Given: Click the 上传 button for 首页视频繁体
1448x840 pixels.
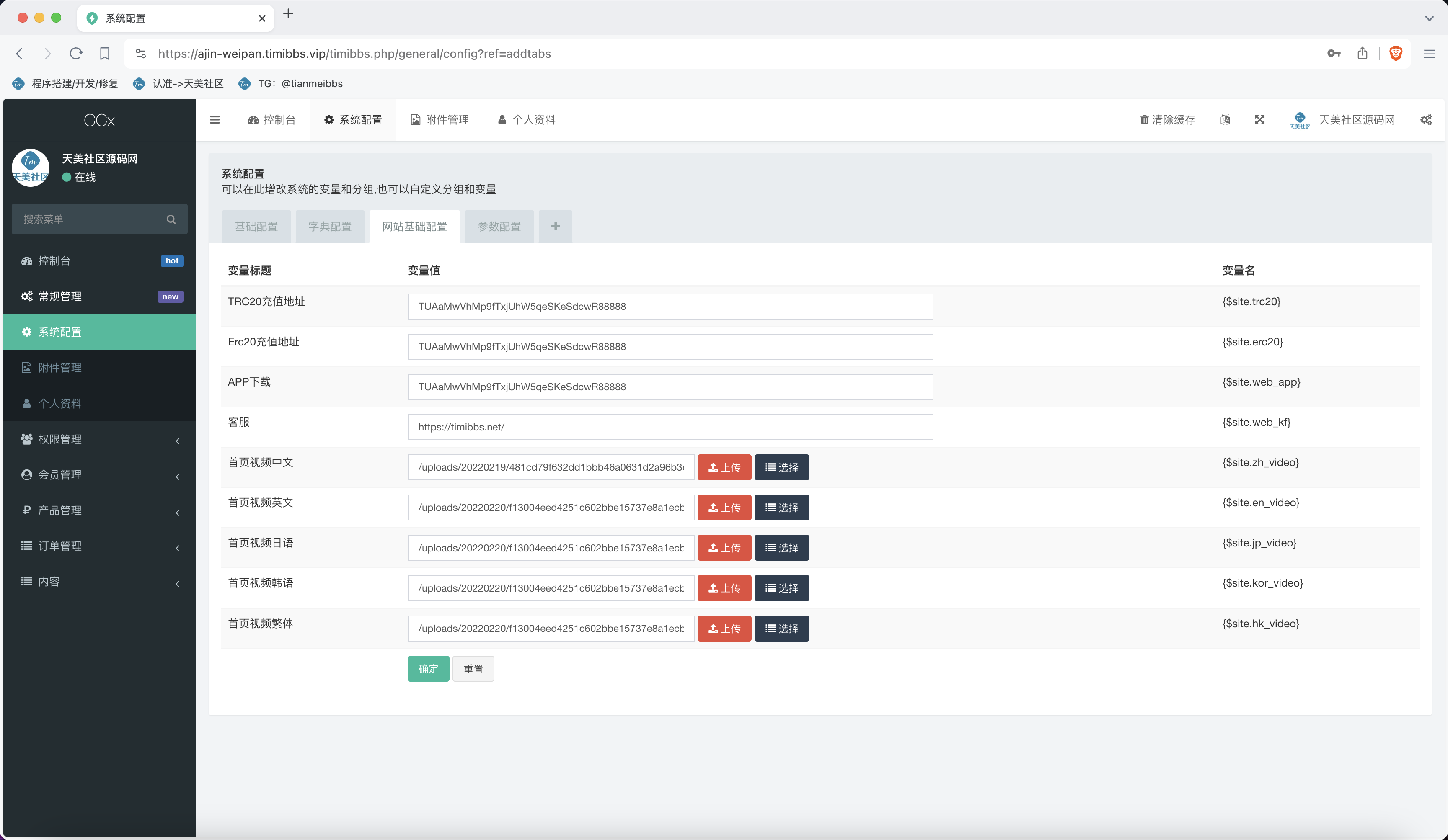Looking at the screenshot, I should pyautogui.click(x=724, y=629).
